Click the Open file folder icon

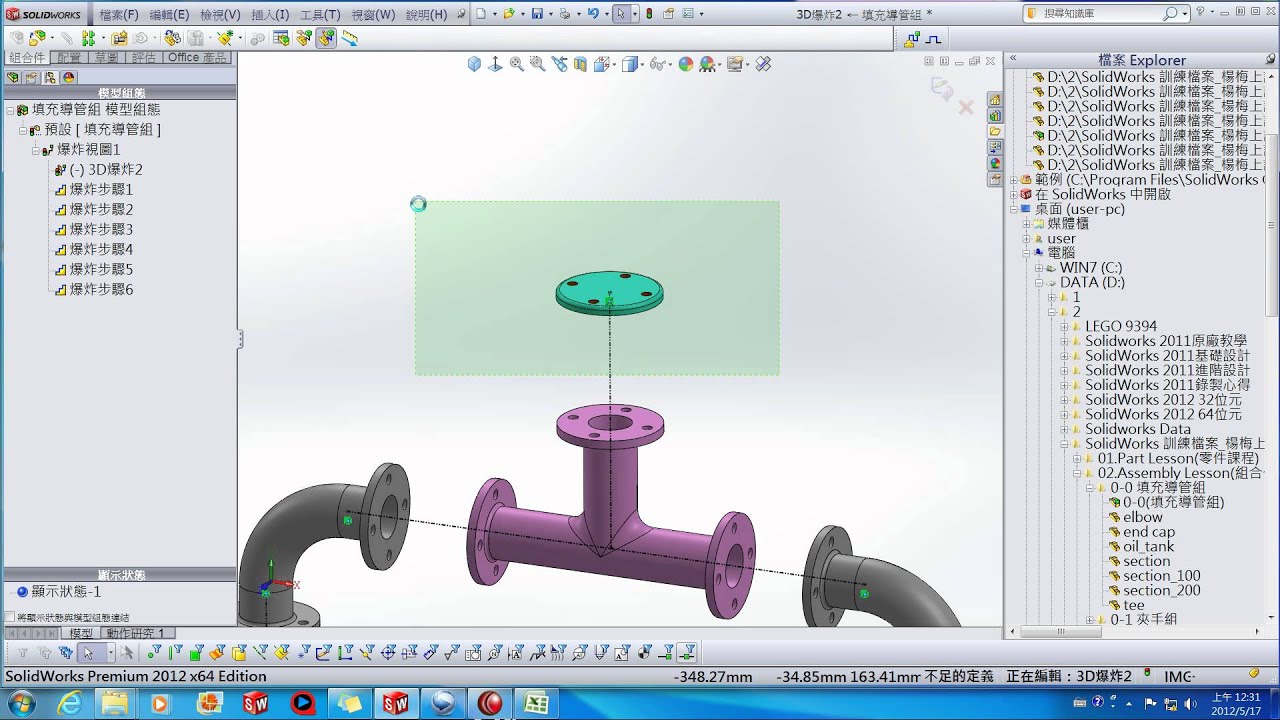pyautogui.click(x=509, y=14)
